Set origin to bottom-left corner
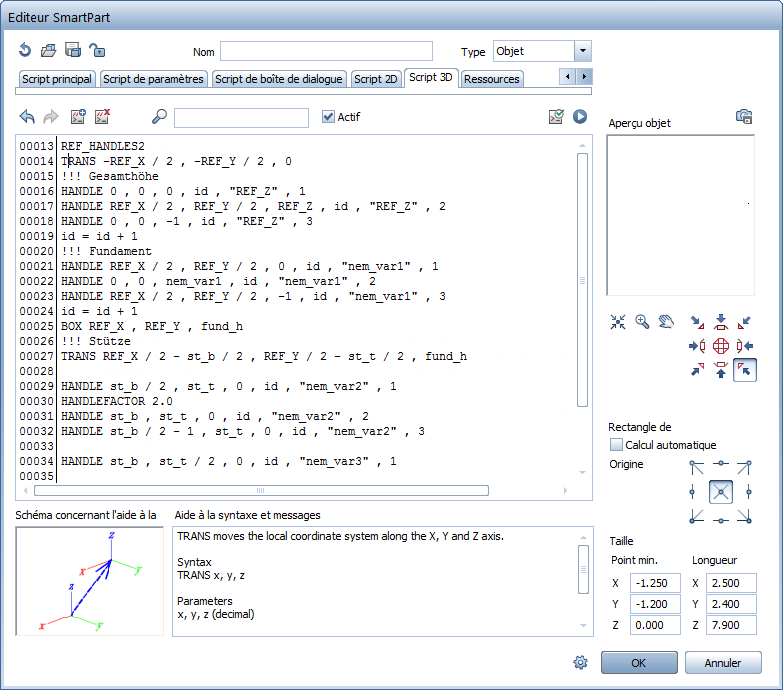The image size is (783, 690). click(697, 516)
